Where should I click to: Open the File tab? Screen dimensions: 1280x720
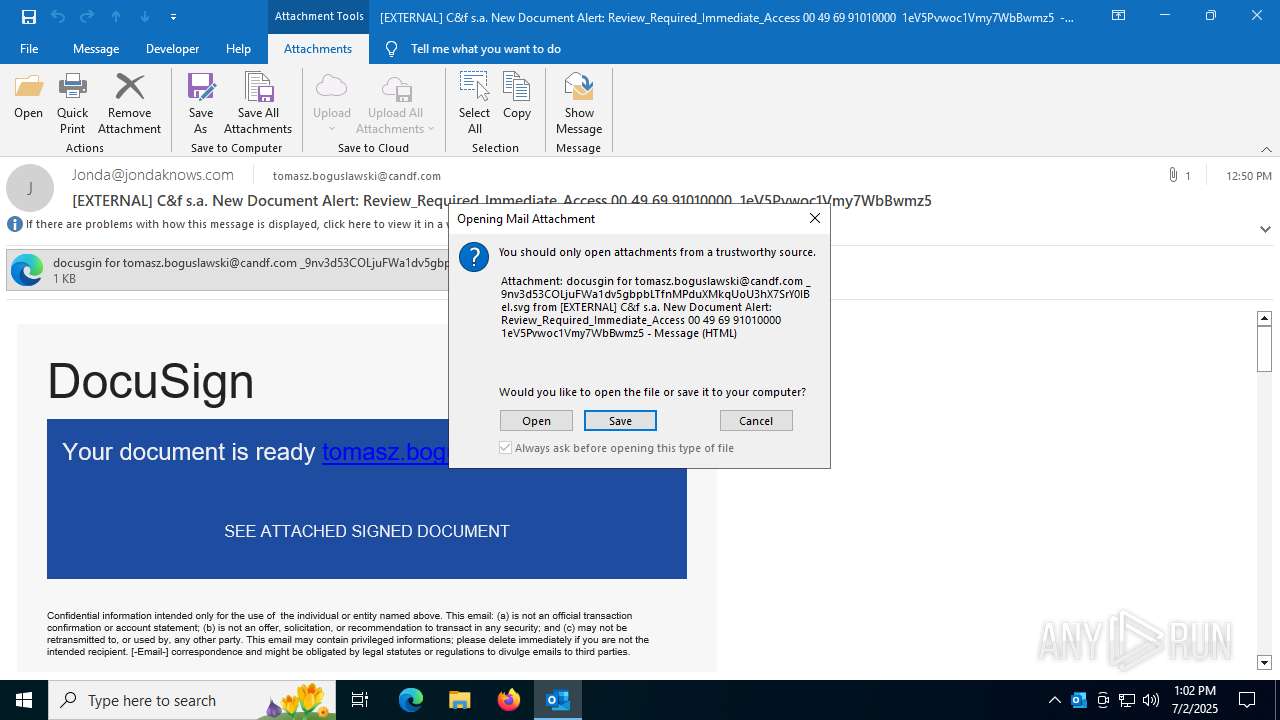point(29,49)
